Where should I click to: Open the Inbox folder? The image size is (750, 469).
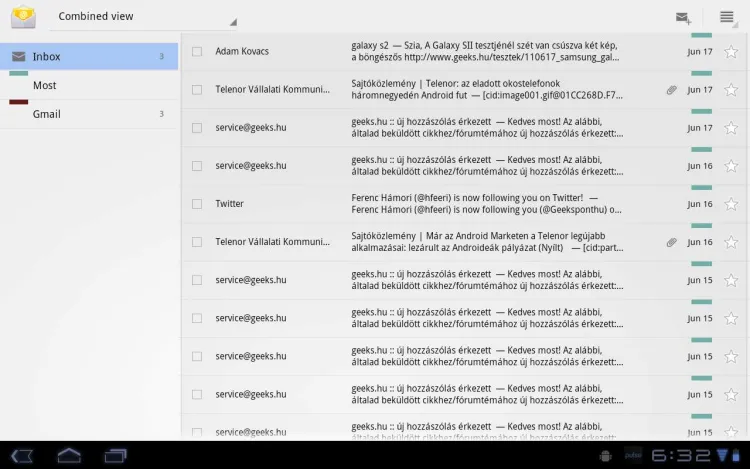click(x=90, y=57)
